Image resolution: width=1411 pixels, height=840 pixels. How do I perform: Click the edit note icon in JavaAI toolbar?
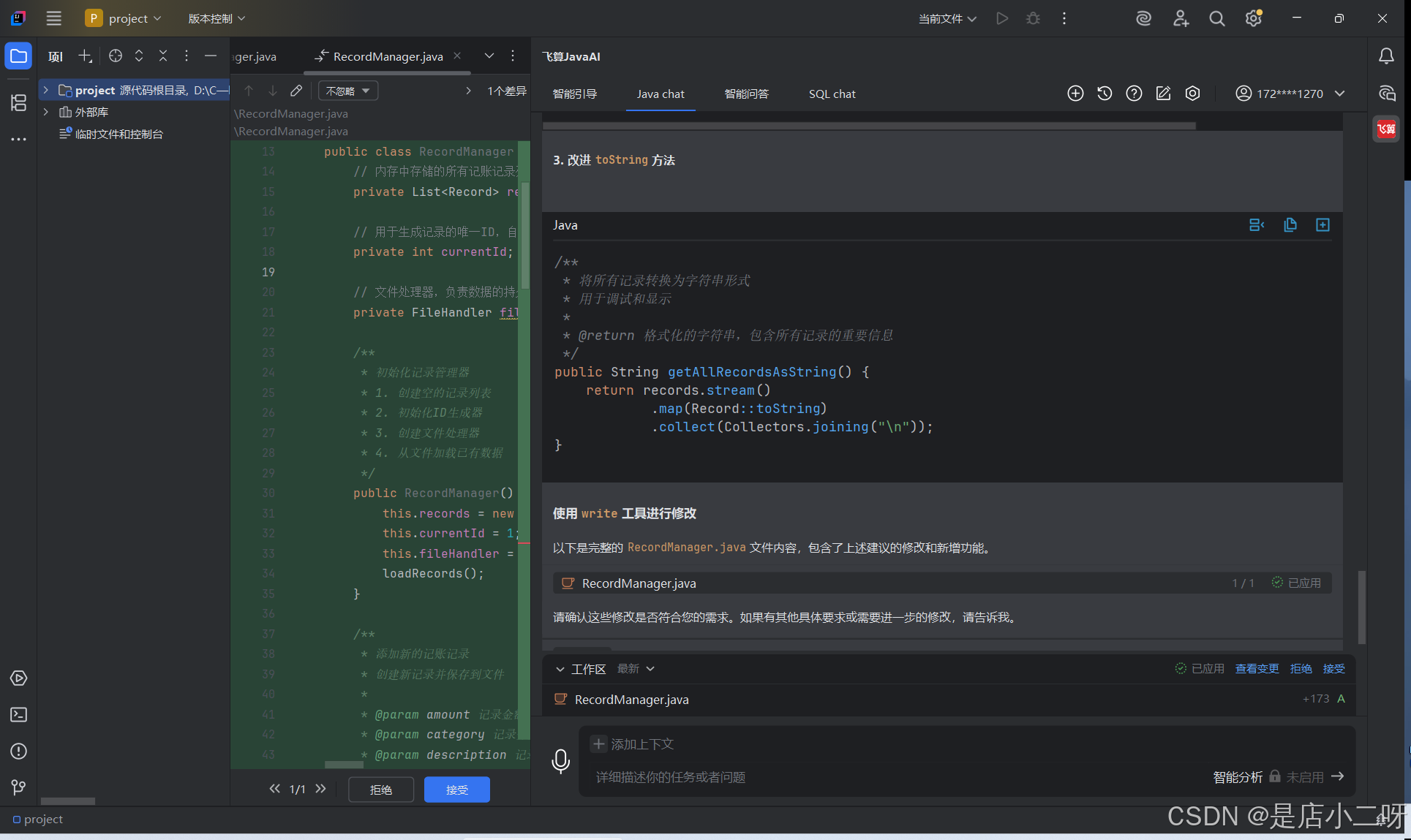pos(1163,93)
